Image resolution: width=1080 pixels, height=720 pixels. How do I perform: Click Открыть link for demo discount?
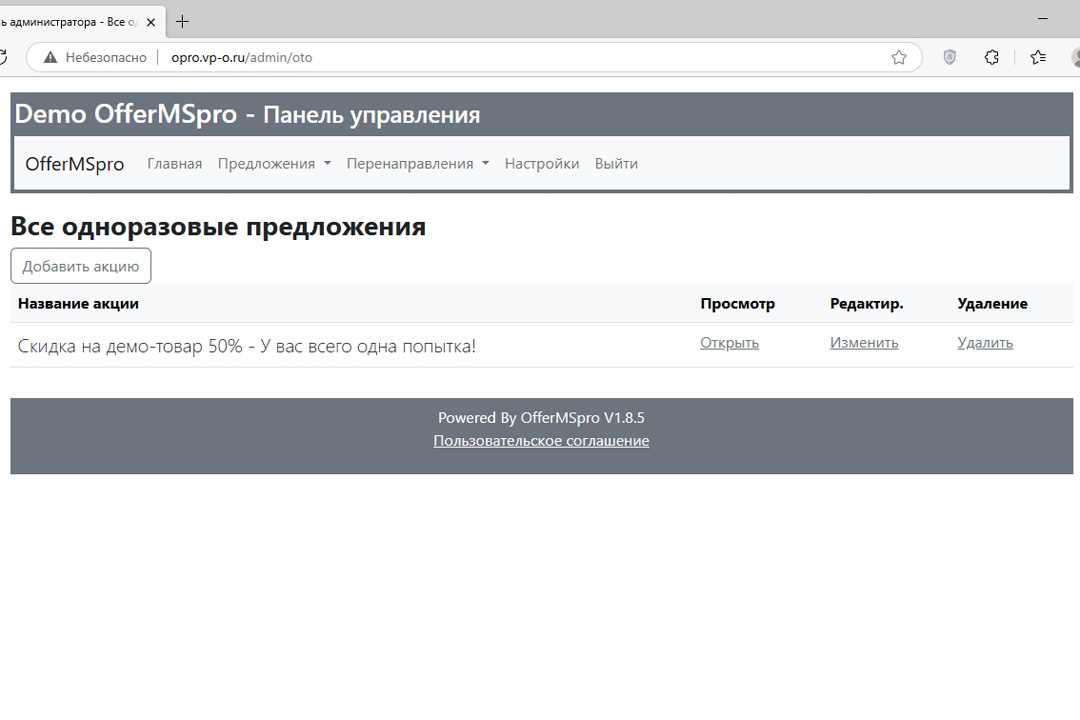pos(729,342)
